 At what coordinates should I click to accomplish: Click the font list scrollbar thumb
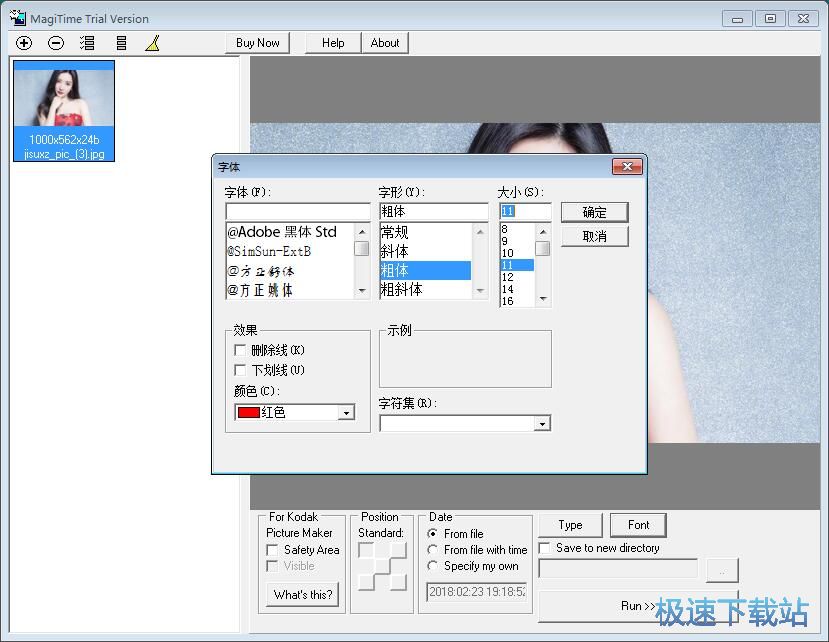[362, 248]
